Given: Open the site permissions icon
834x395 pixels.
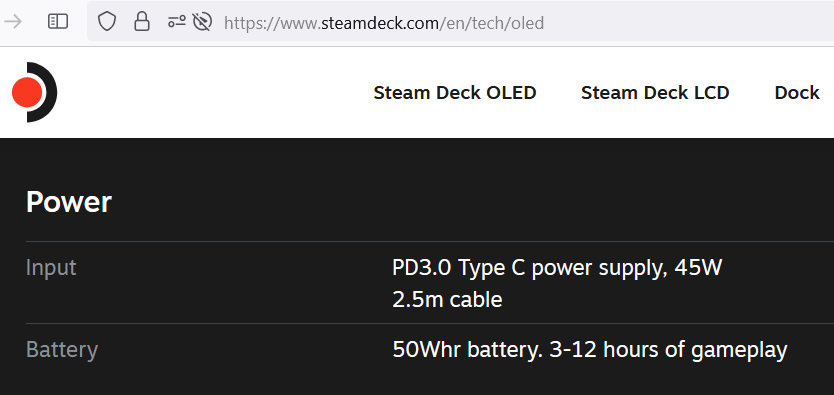Looking at the screenshot, I should pyautogui.click(x=177, y=22).
